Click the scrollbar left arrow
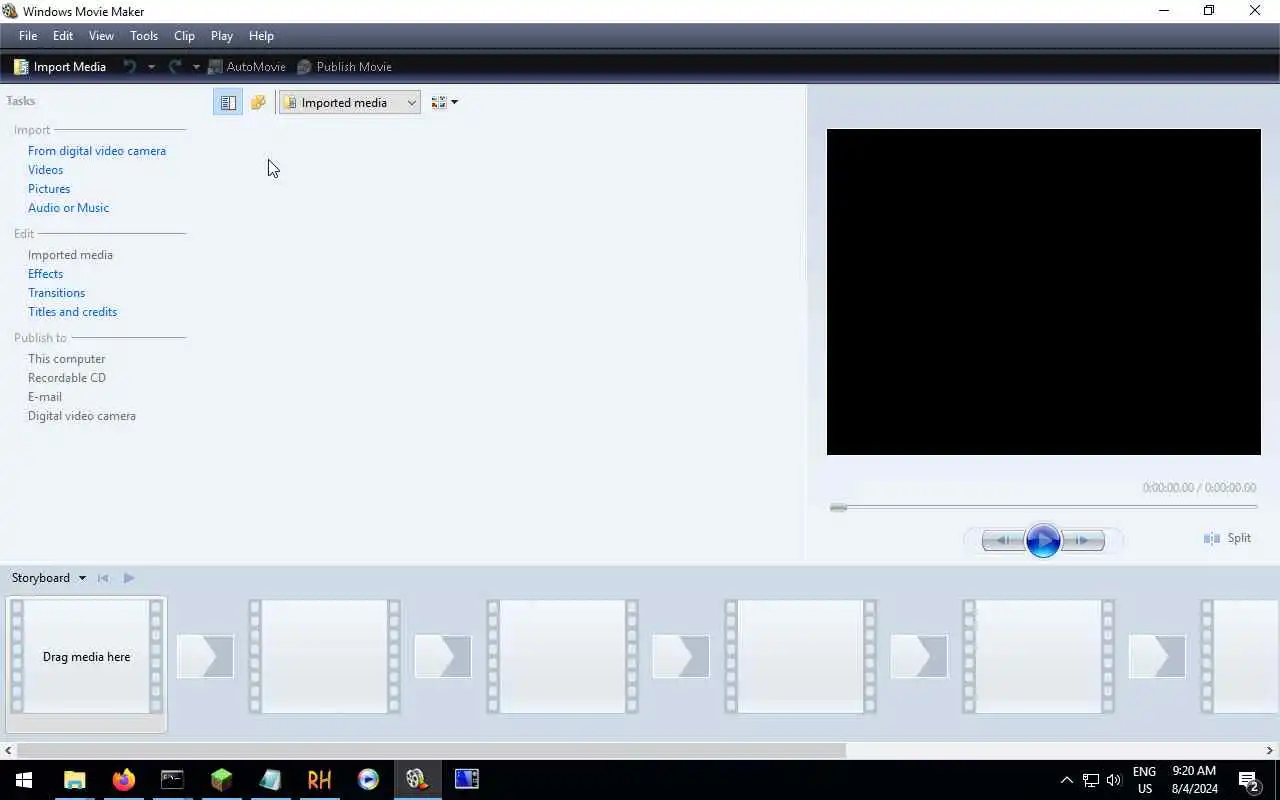Image resolution: width=1280 pixels, height=800 pixels. (8, 750)
